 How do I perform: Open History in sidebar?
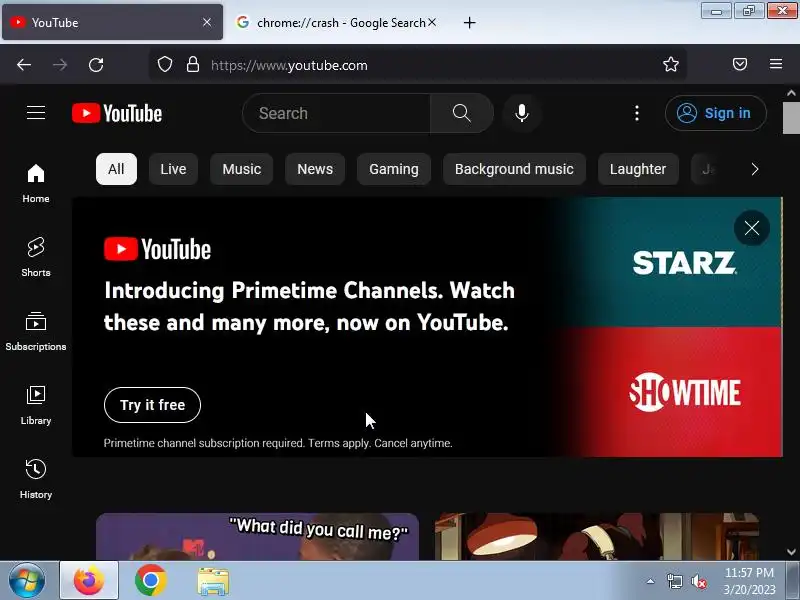[x=36, y=479]
